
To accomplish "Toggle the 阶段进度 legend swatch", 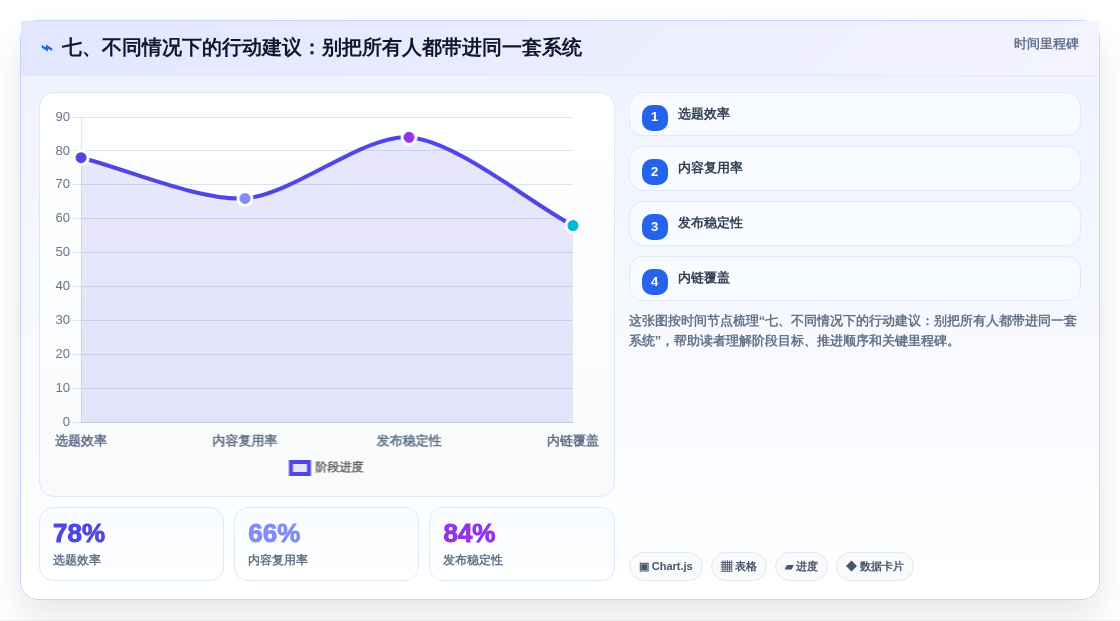I will [299, 468].
